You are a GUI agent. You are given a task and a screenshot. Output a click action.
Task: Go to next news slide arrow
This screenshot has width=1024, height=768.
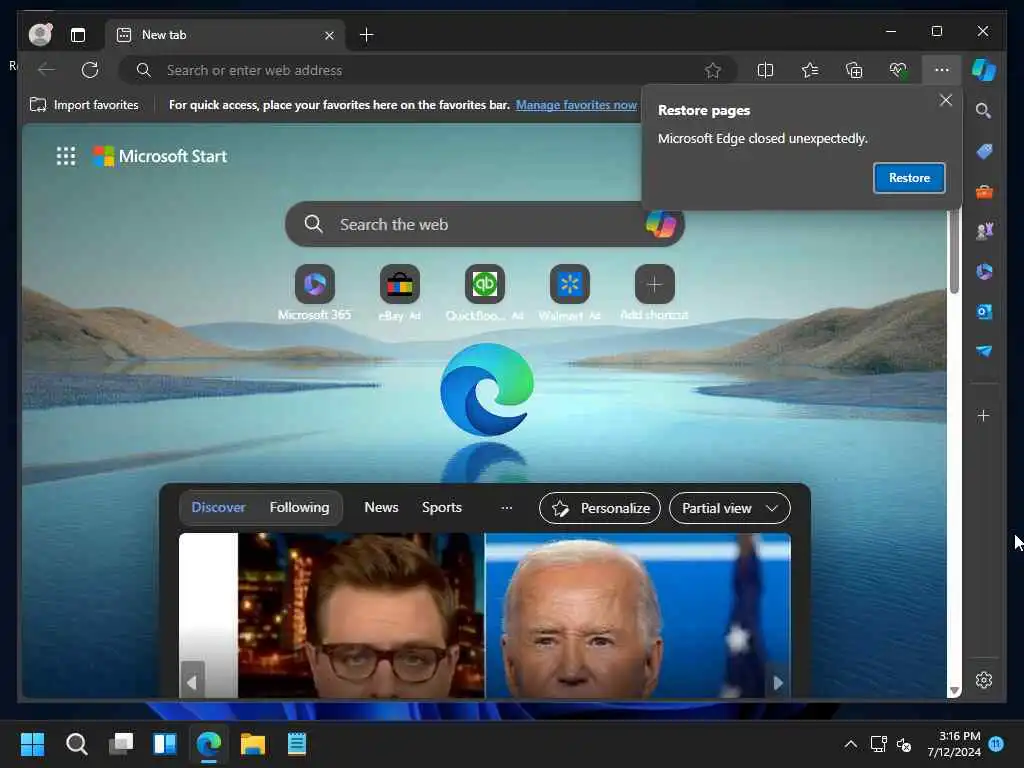[x=778, y=683]
